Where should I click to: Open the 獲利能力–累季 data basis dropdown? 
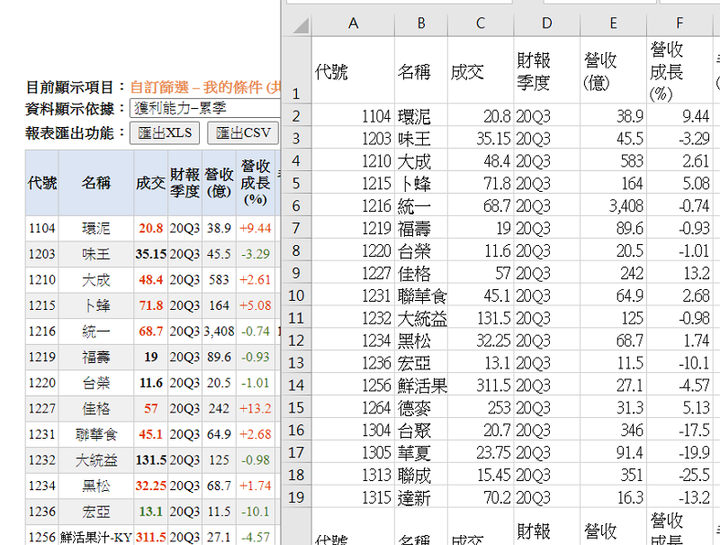205,108
